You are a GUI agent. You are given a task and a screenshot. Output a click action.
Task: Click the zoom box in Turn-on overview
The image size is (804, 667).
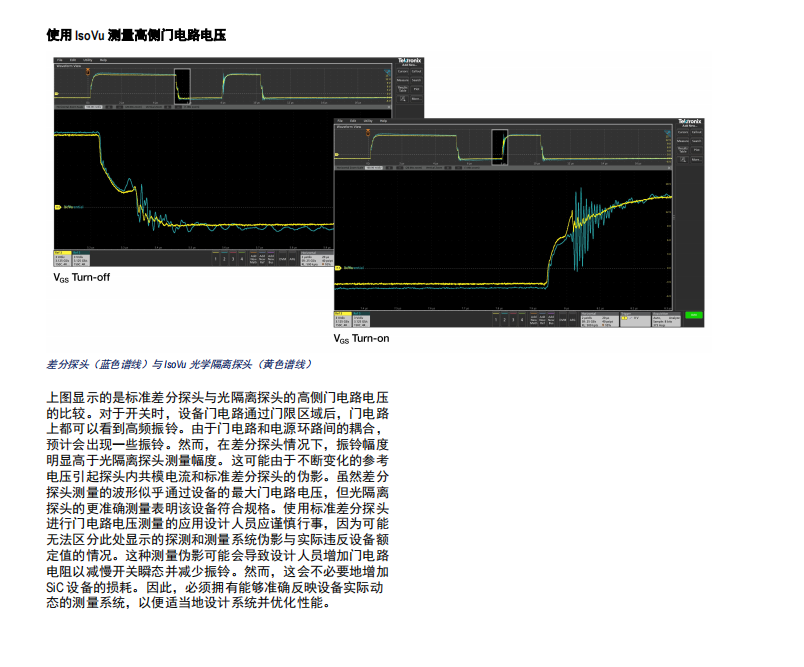[x=499, y=148]
